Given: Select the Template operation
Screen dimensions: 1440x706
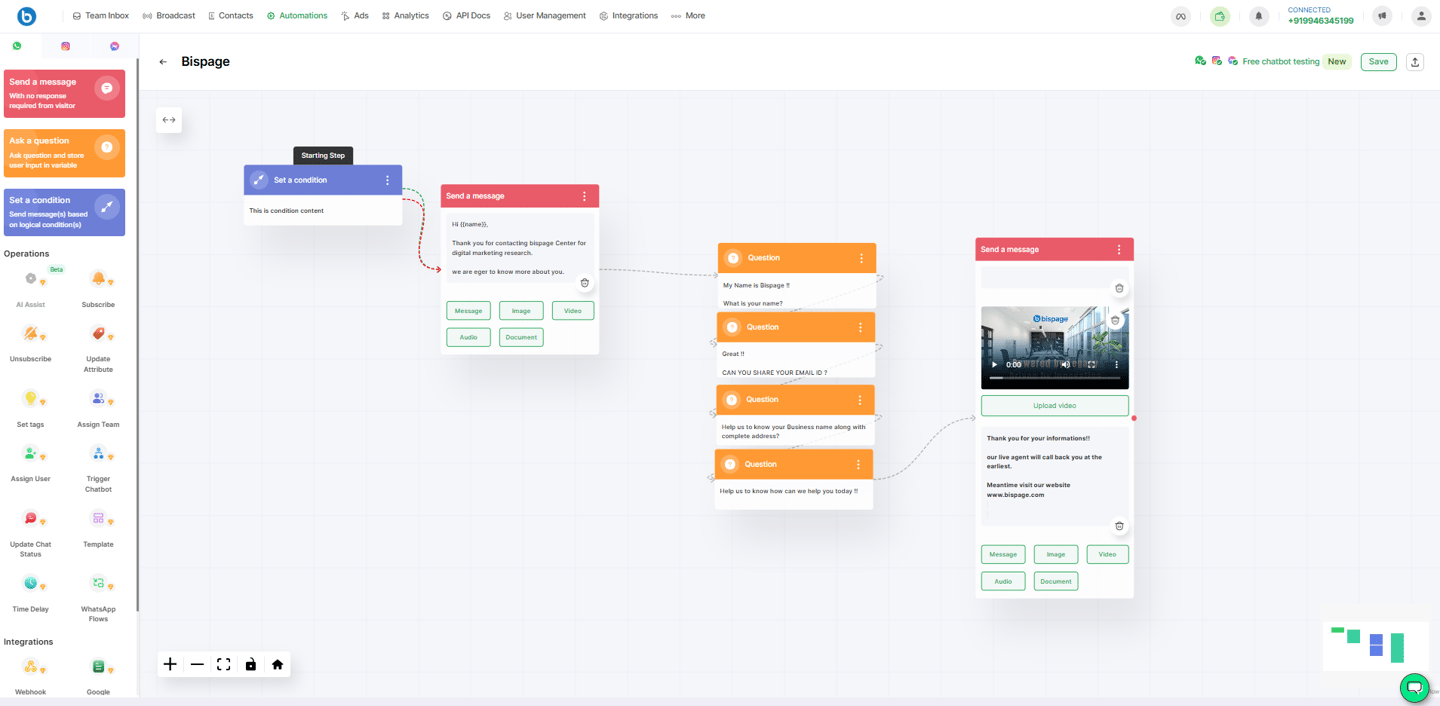Looking at the screenshot, I should tap(98, 528).
